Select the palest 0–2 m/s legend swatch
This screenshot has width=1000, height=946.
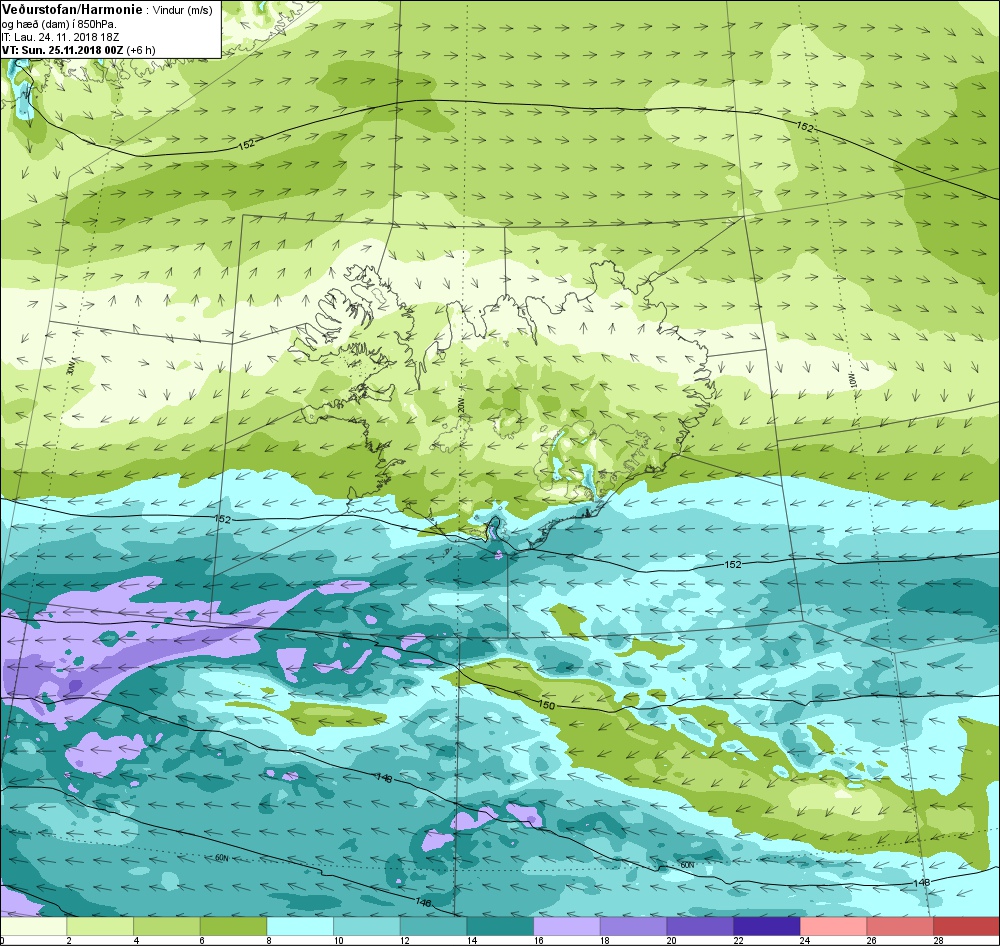pyautogui.click(x=33, y=926)
